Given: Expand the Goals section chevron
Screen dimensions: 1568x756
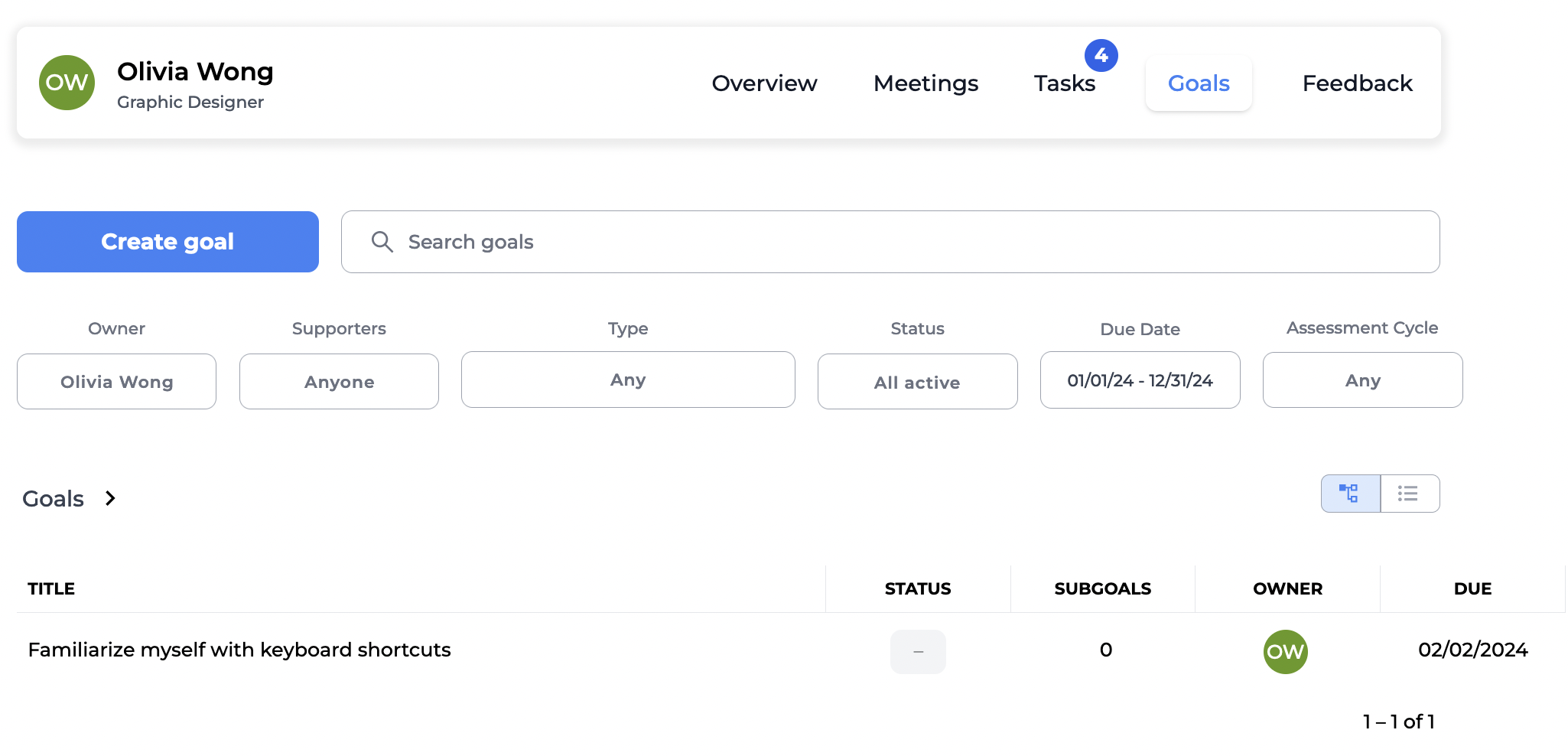Looking at the screenshot, I should pos(110,498).
